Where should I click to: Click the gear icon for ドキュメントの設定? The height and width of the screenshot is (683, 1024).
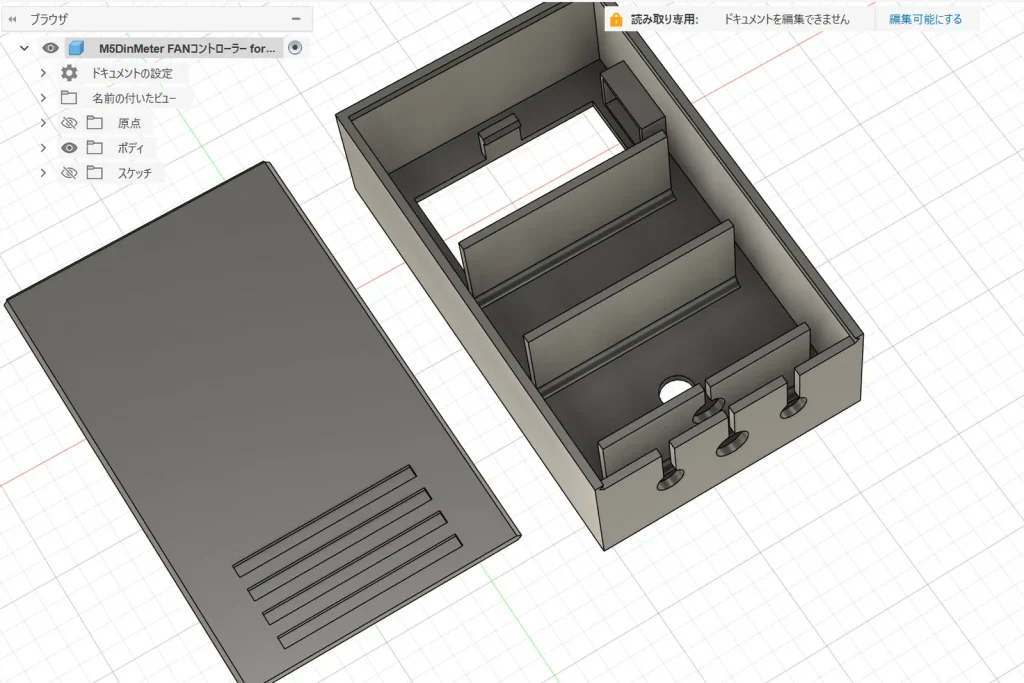click(69, 73)
